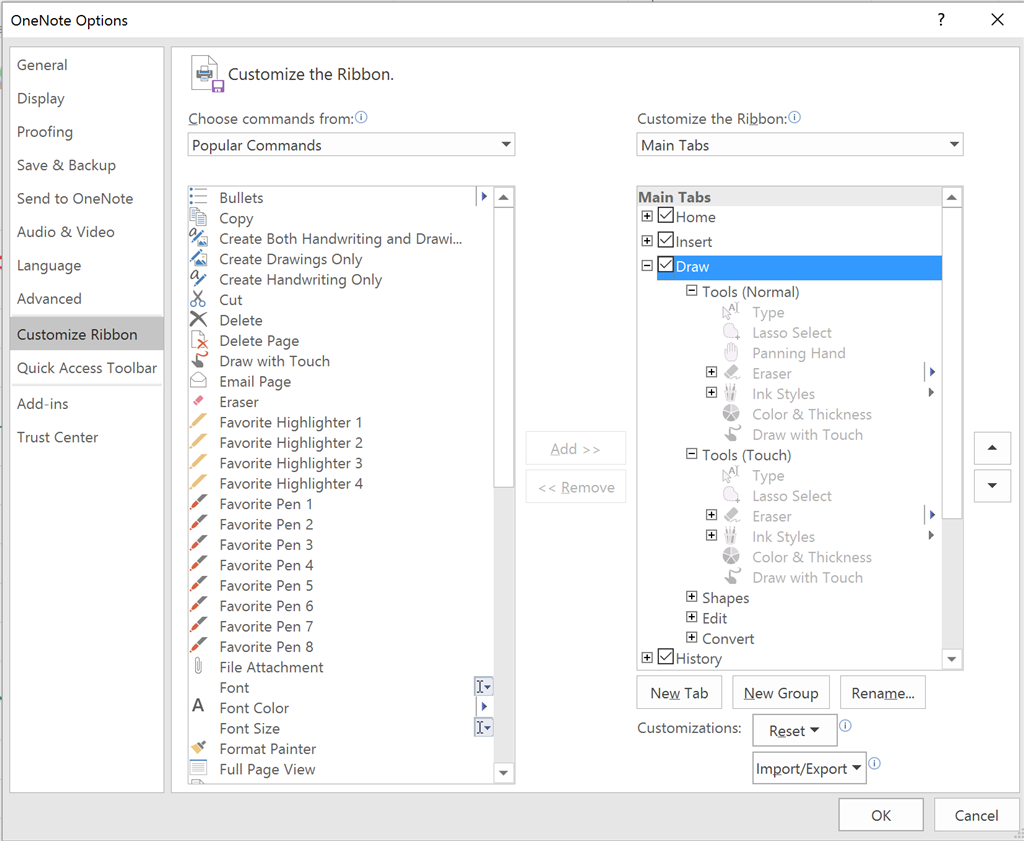Select the Favorite Pen 5 icon
This screenshot has width=1024, height=841.
pyautogui.click(x=199, y=584)
